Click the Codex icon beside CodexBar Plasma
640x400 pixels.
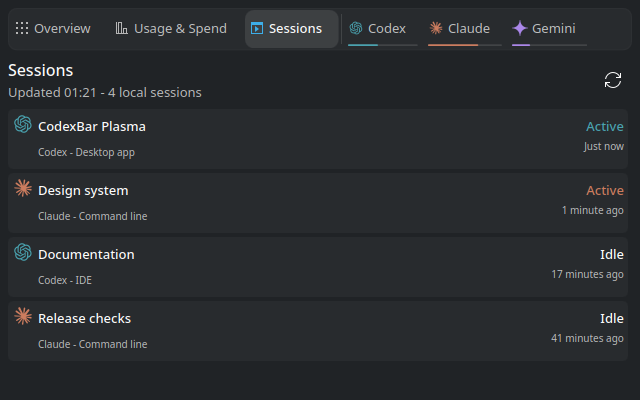23,124
